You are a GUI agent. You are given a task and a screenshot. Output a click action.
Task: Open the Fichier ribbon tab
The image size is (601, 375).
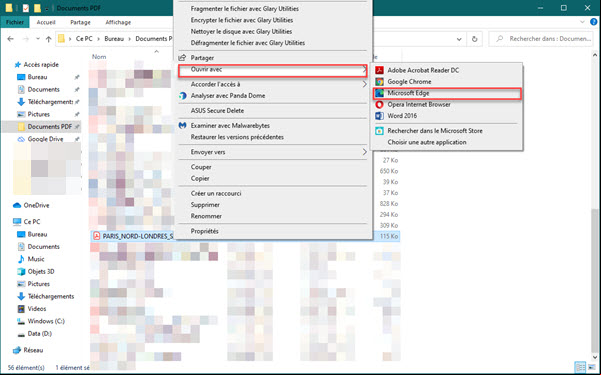pyautogui.click(x=15, y=22)
